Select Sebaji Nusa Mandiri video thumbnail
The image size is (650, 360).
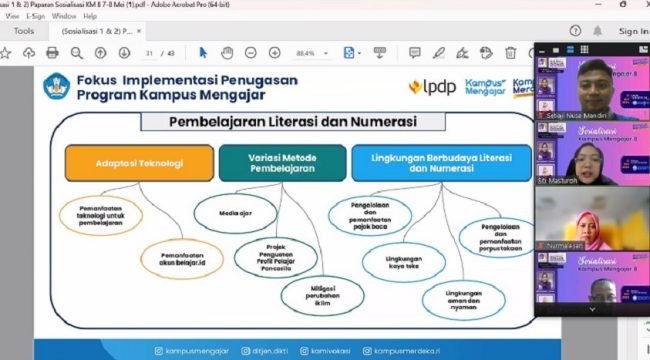click(x=593, y=88)
